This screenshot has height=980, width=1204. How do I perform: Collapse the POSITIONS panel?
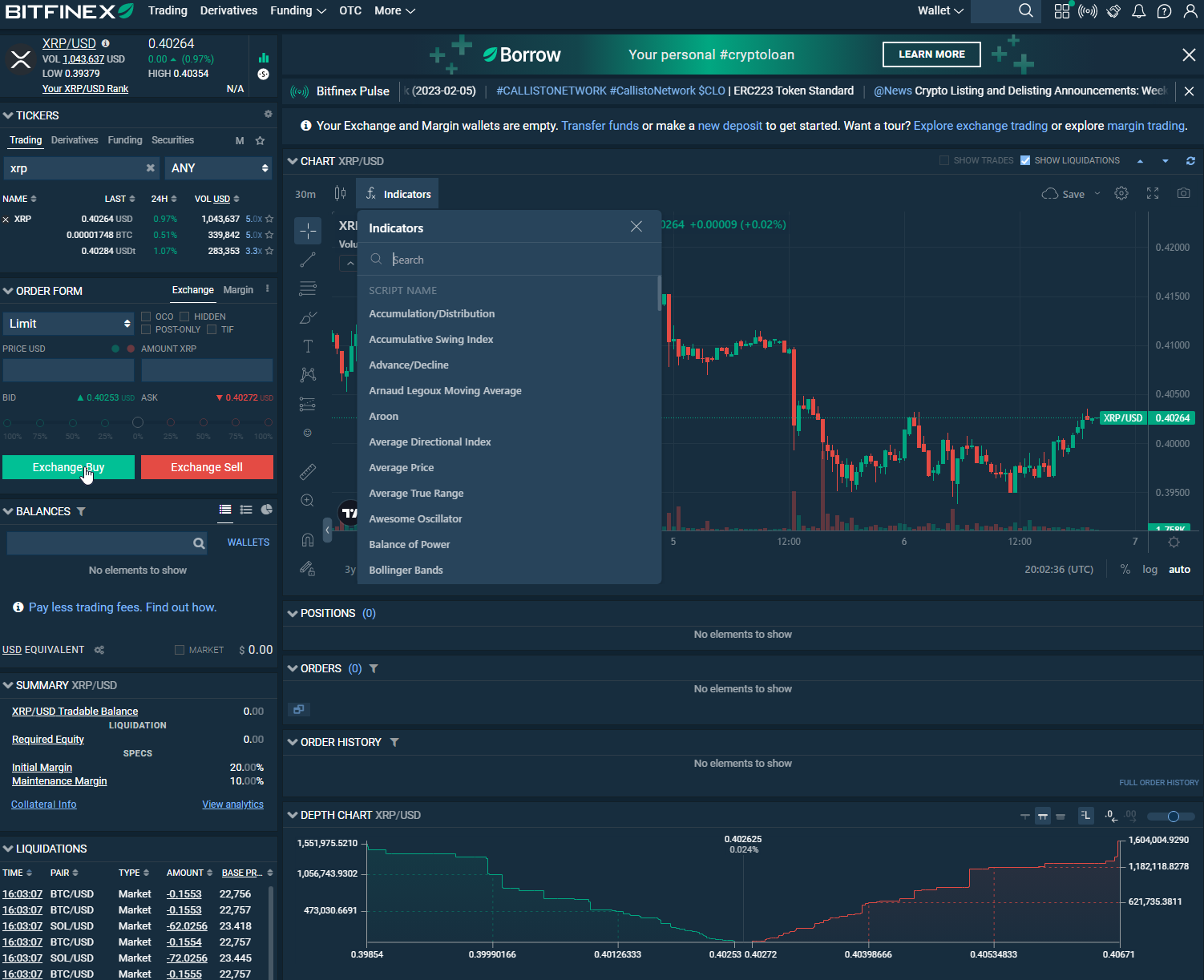point(293,613)
